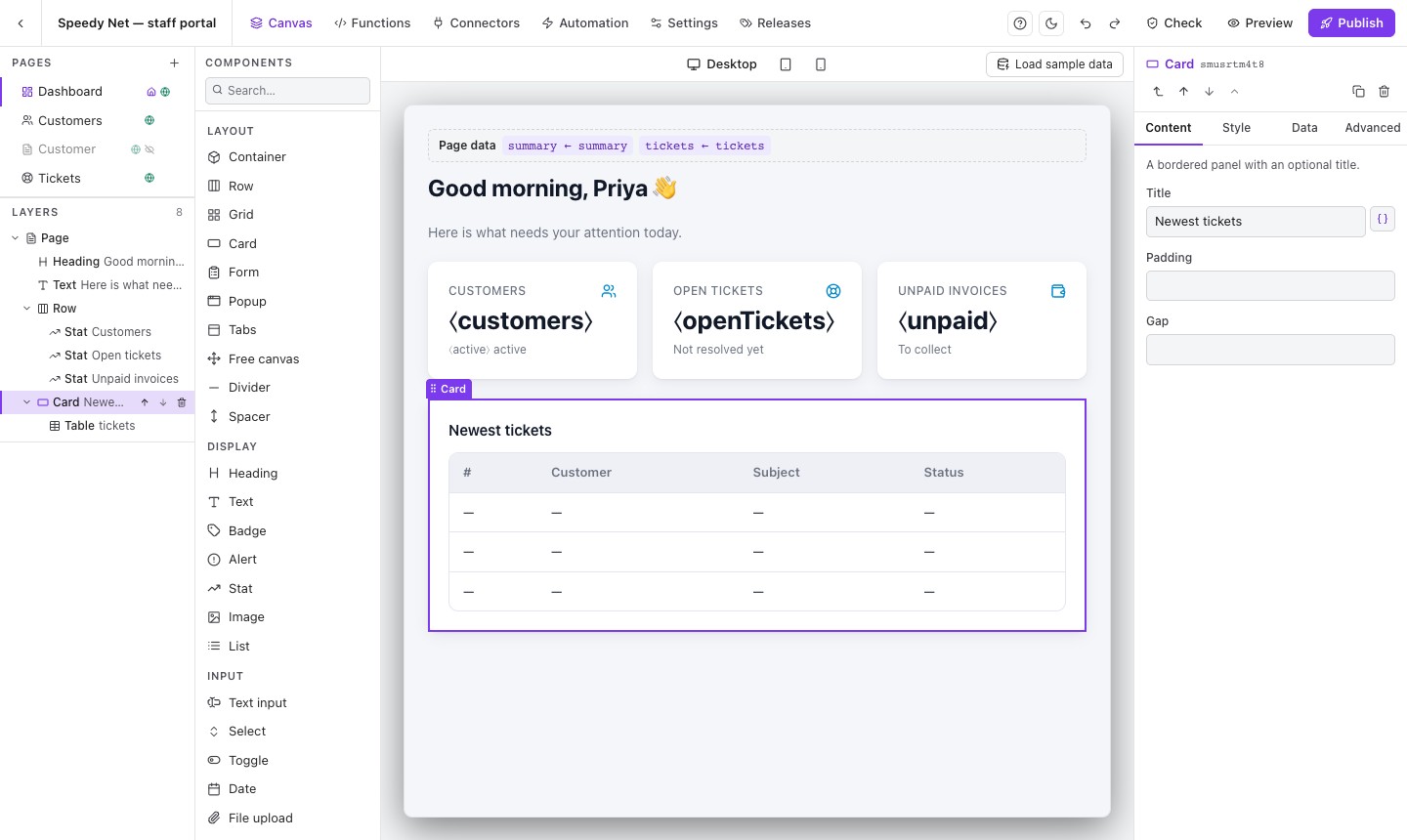Toggle the hidden-eye icon on the Customer page

[x=149, y=149]
